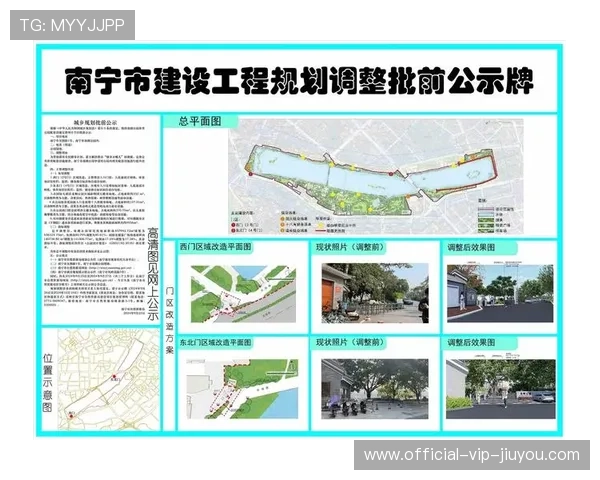Viewport: 600px width, 480px height.
Task: Click 调整后效果图 label in Northeast Gate row
Action: tap(471, 343)
